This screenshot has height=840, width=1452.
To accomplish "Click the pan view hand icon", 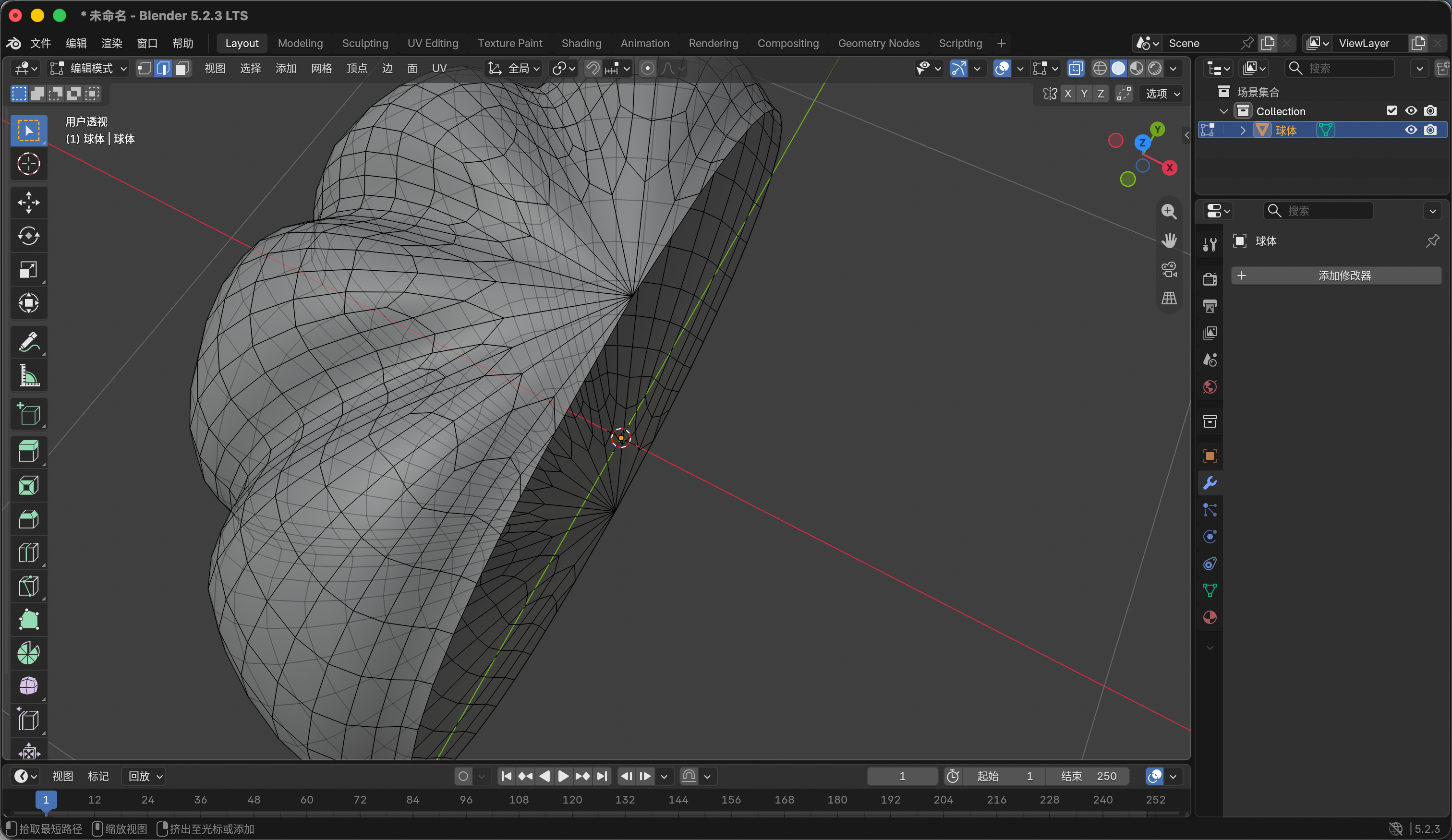I will 1169,240.
